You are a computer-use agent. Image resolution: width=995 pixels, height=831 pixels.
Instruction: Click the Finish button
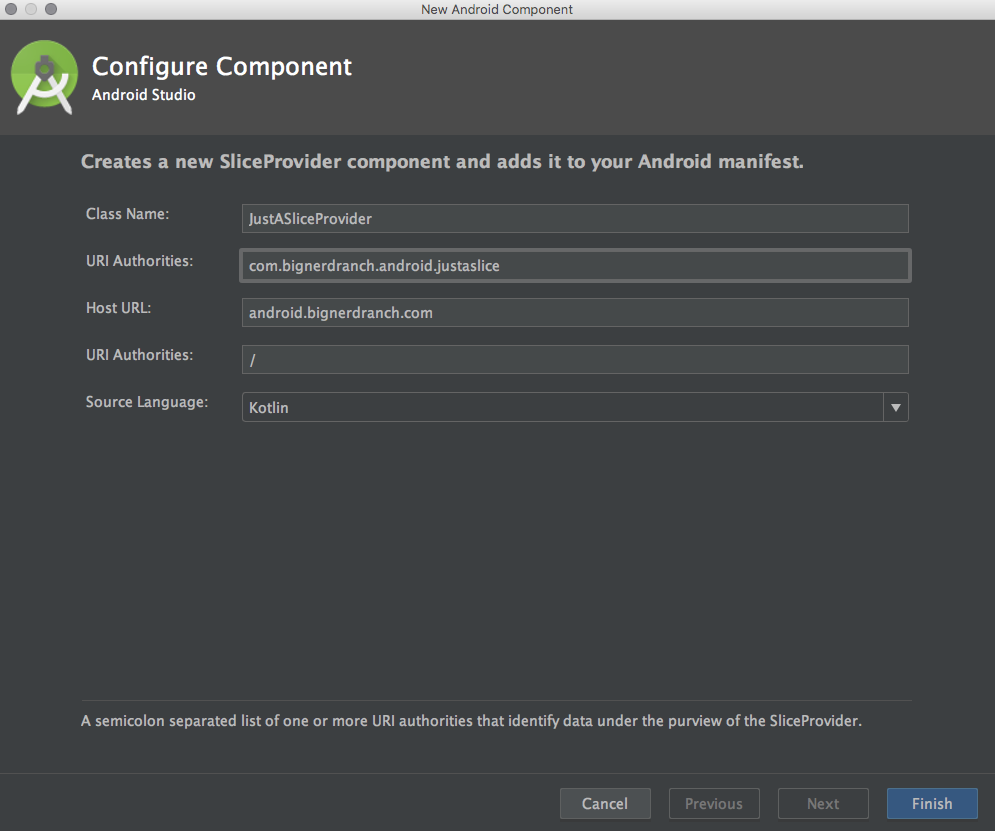pos(932,804)
